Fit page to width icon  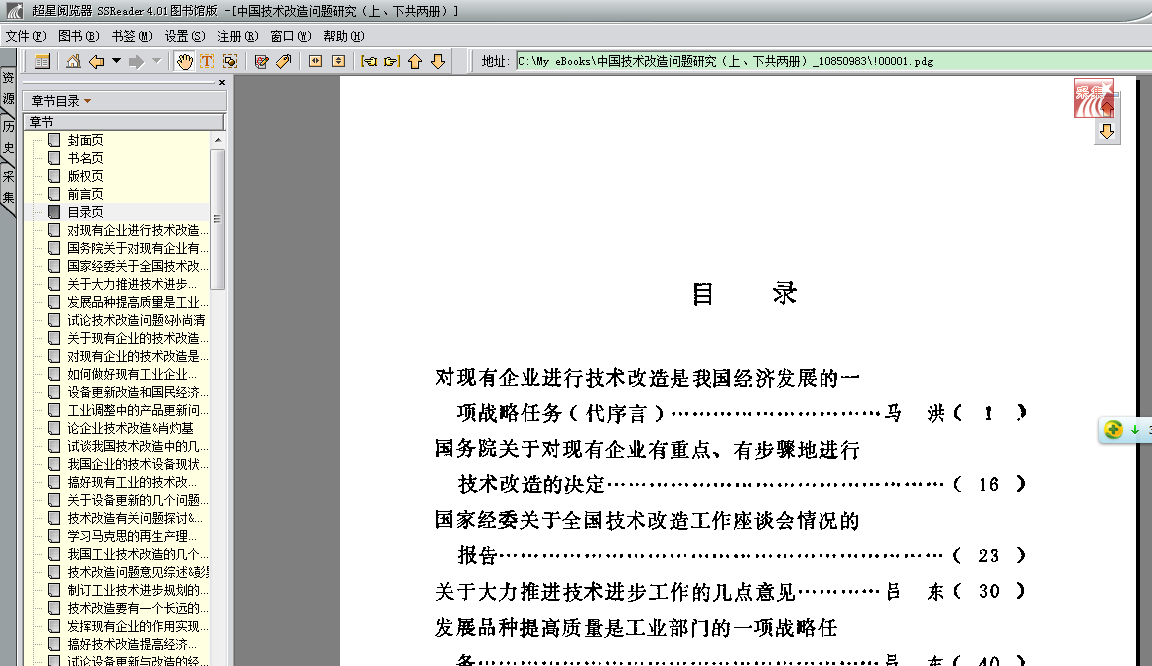pyautogui.click(x=315, y=62)
